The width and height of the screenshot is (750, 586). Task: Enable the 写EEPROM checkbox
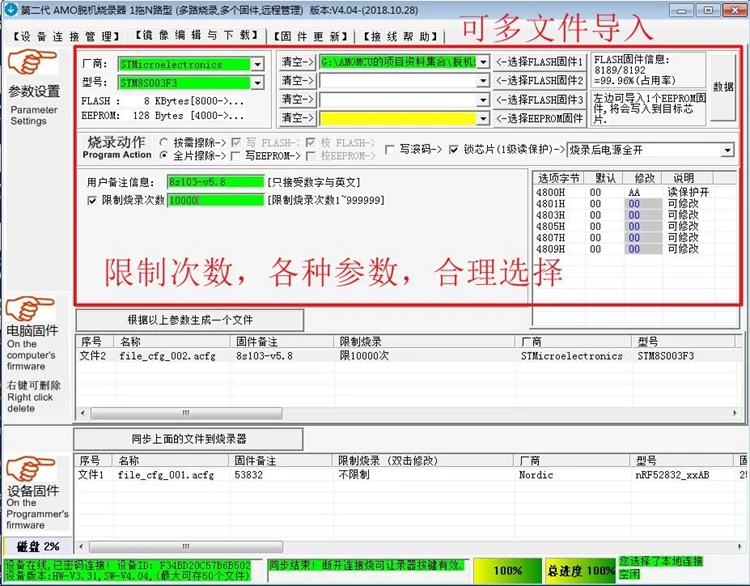pyautogui.click(x=235, y=156)
